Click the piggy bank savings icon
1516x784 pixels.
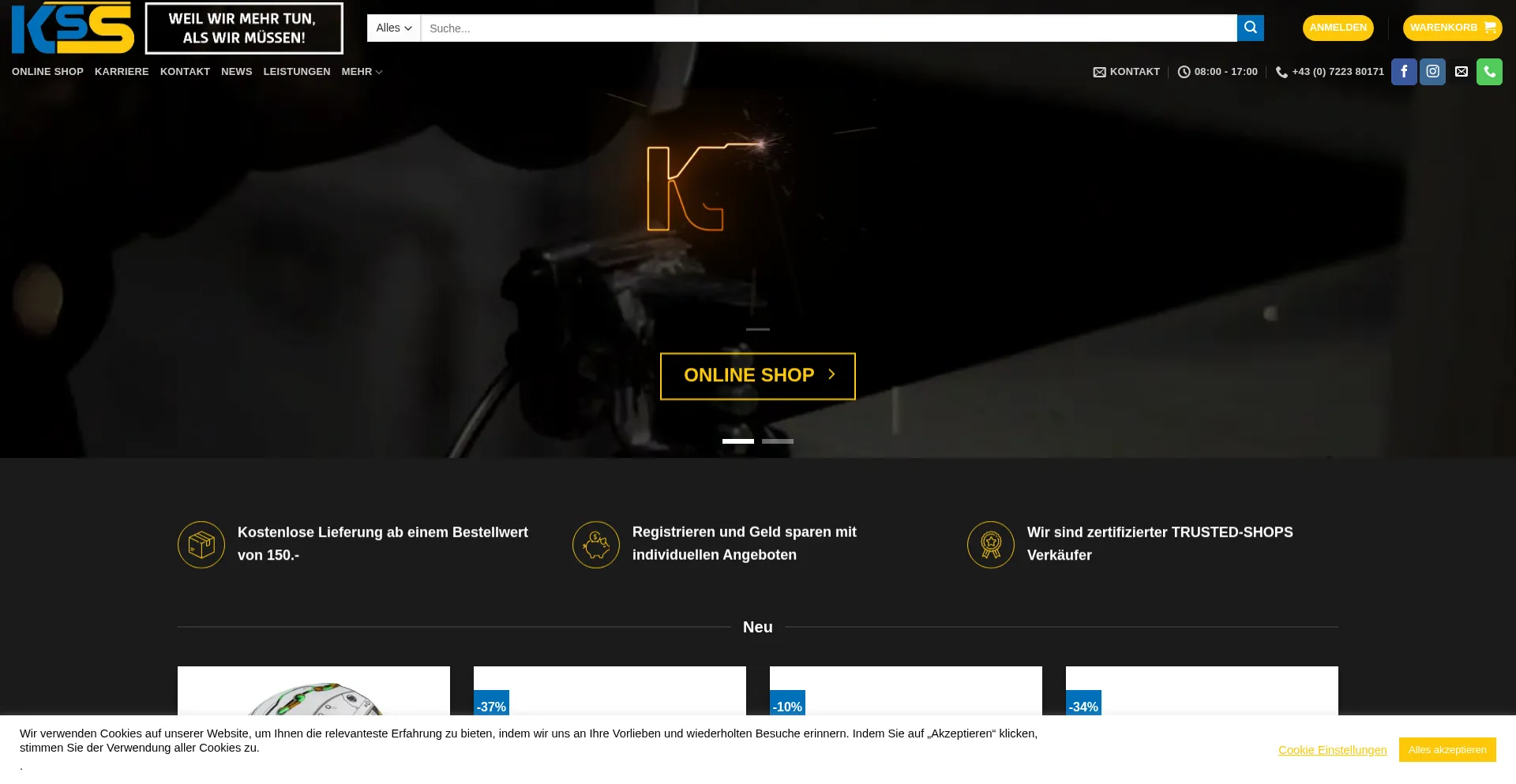[x=596, y=544]
